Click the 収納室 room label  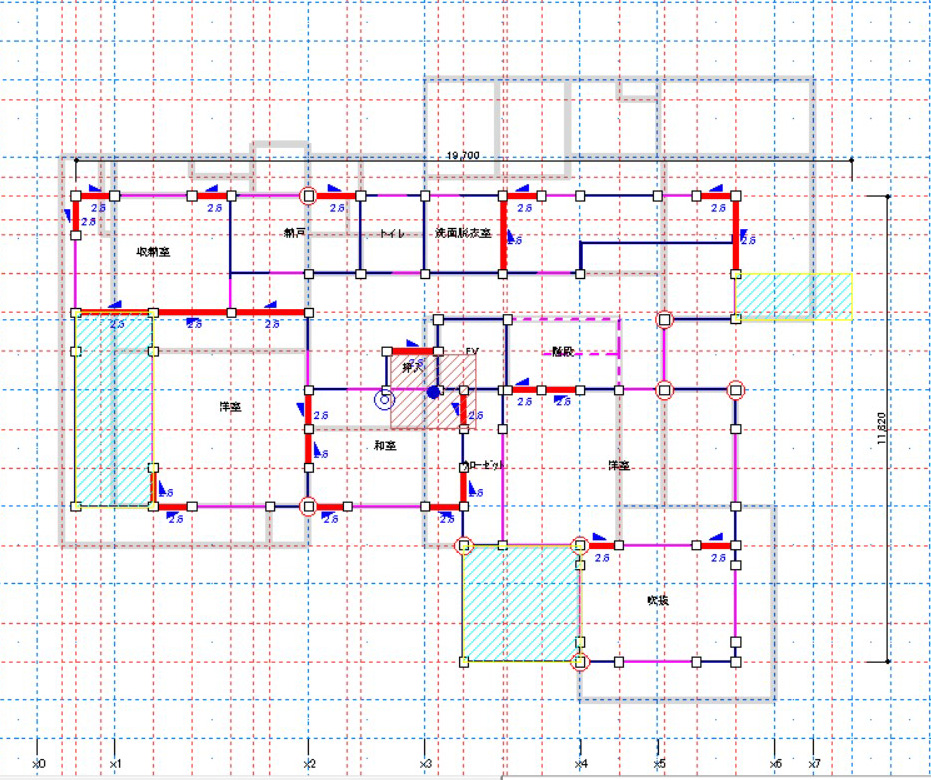click(x=153, y=252)
